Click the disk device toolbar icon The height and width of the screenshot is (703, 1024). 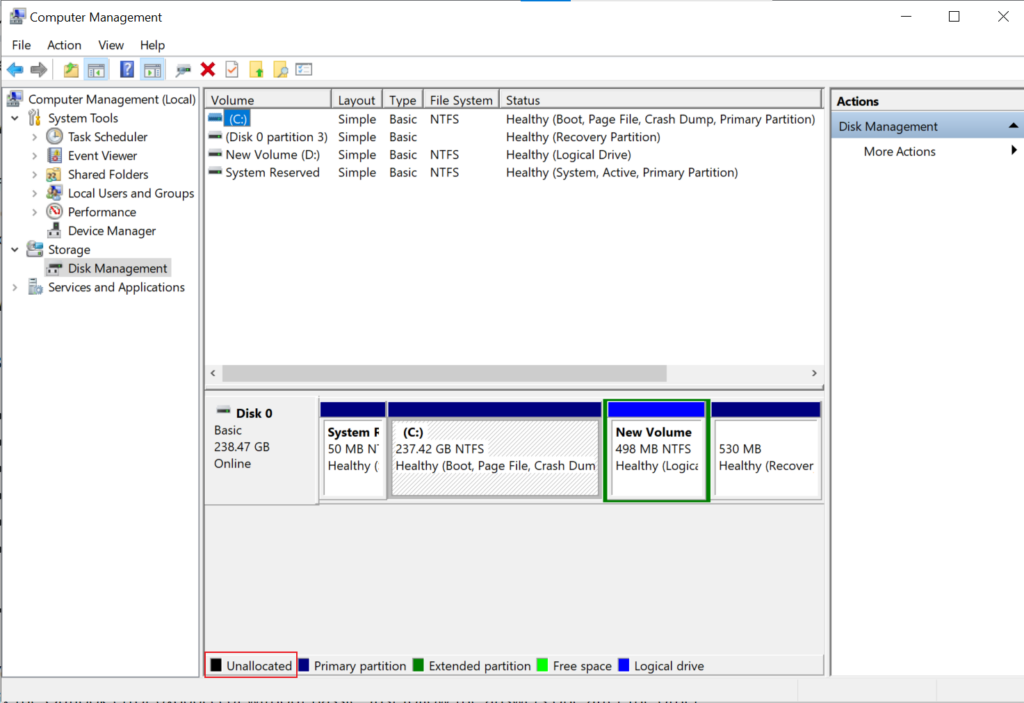tap(182, 69)
